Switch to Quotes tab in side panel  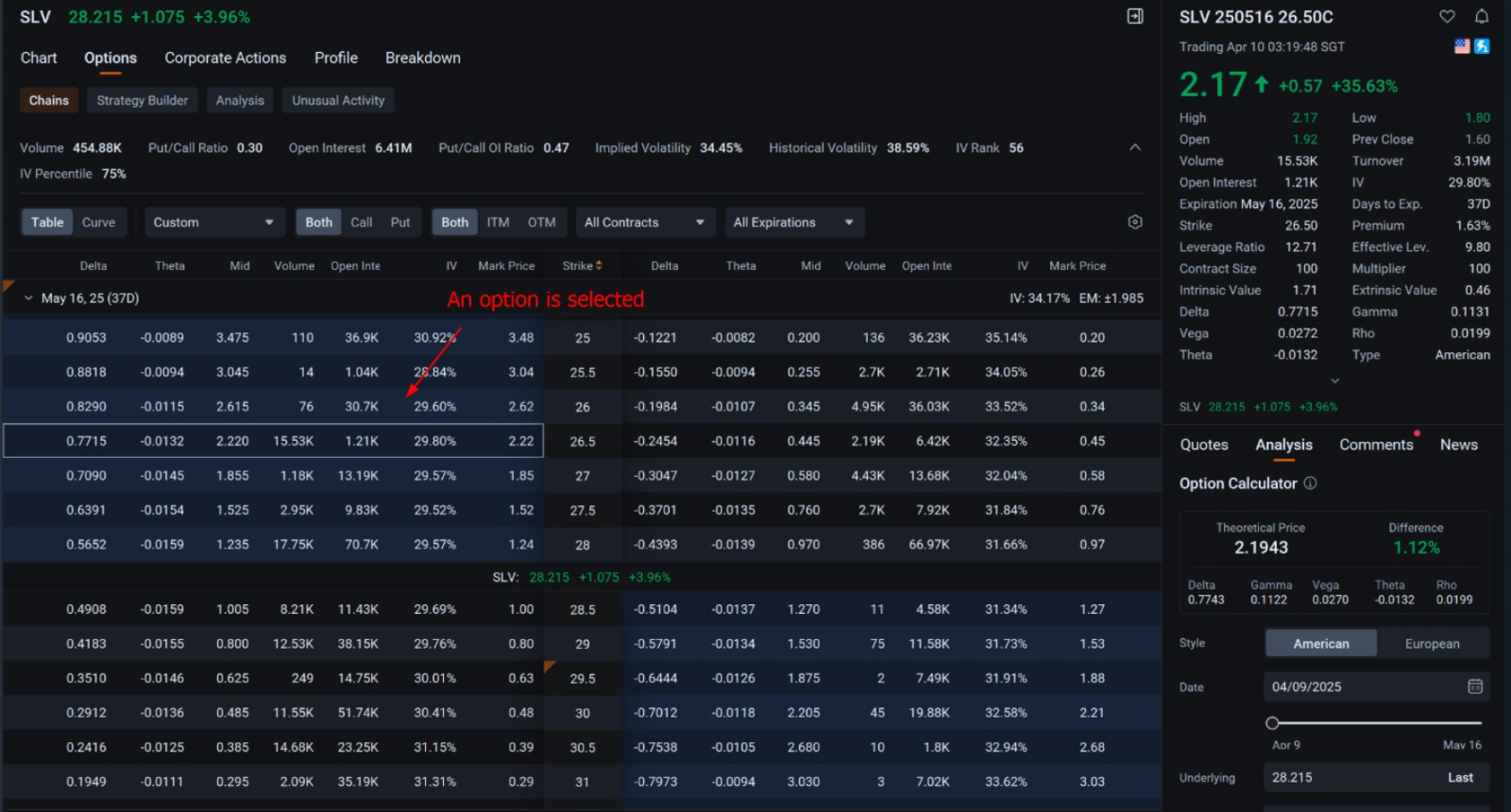pos(1204,445)
